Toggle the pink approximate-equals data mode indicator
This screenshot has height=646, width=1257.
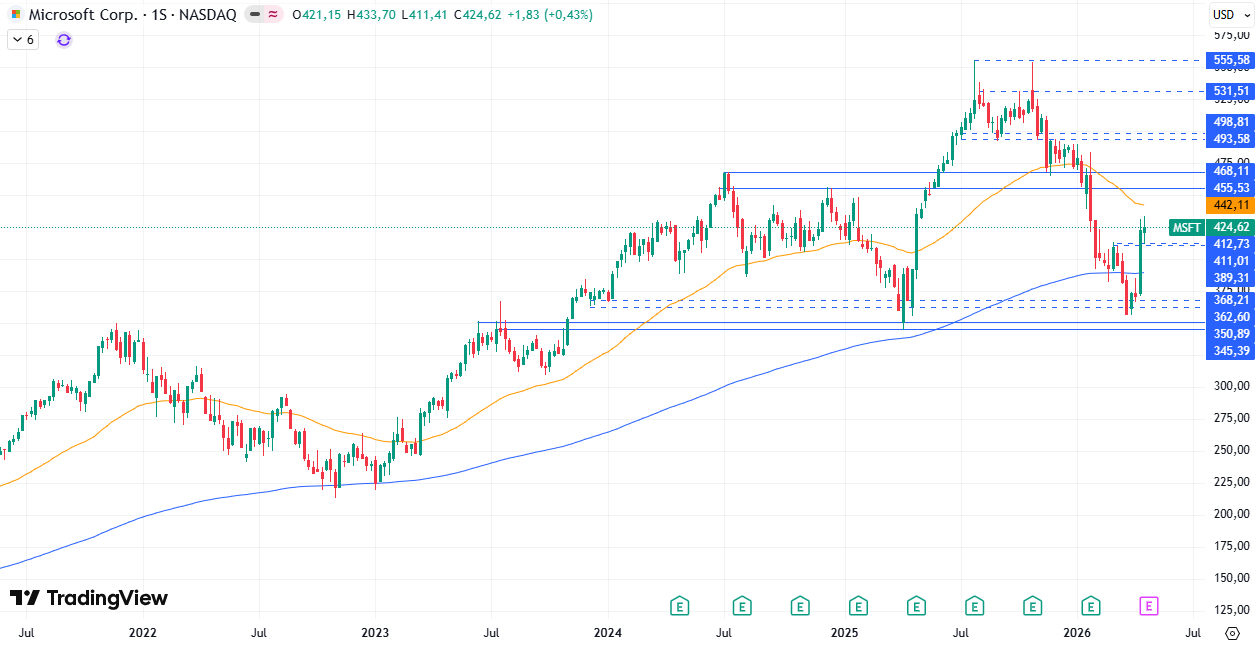coord(273,15)
